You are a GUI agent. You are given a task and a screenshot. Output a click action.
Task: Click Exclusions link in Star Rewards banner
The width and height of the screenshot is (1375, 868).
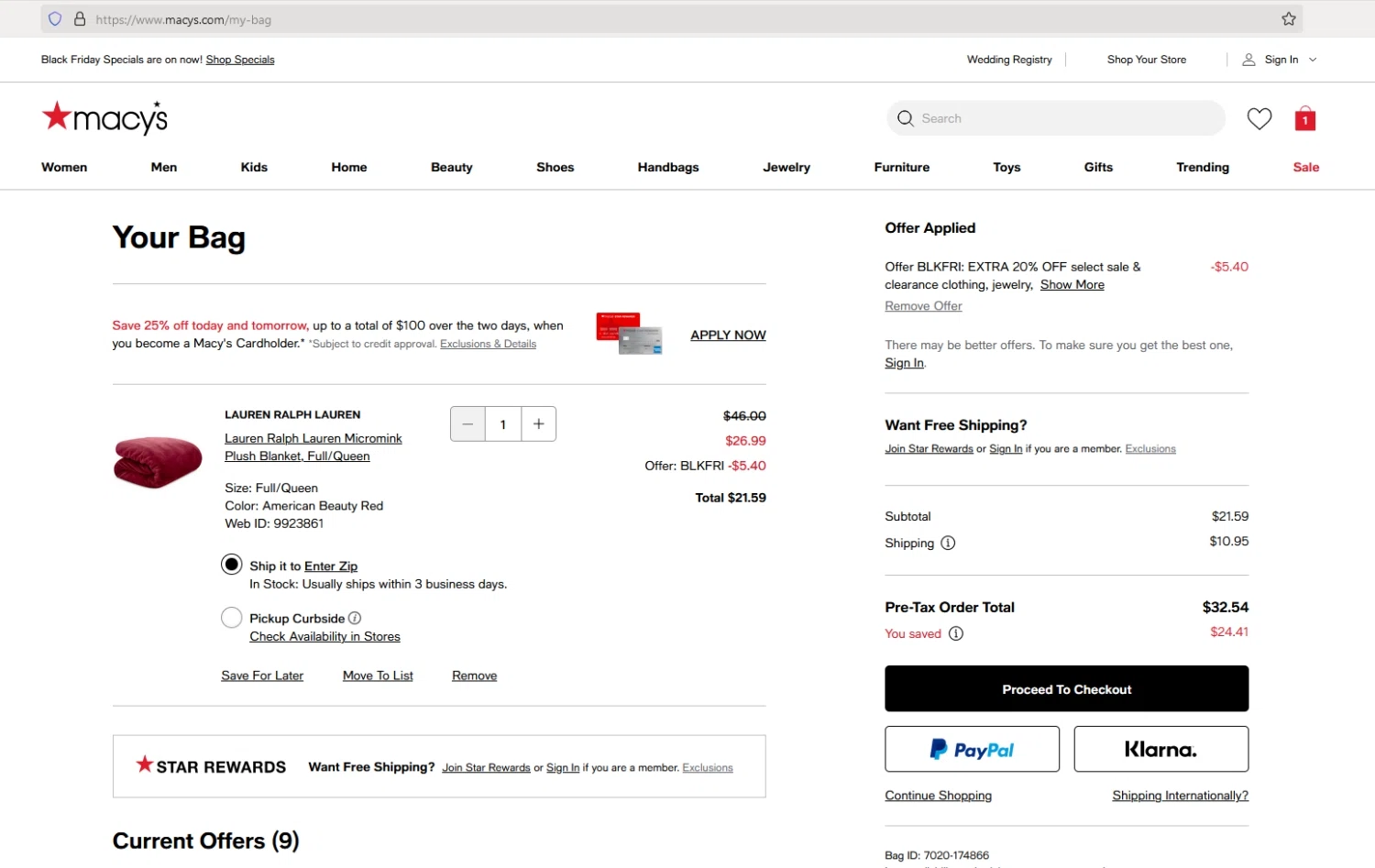(x=708, y=768)
